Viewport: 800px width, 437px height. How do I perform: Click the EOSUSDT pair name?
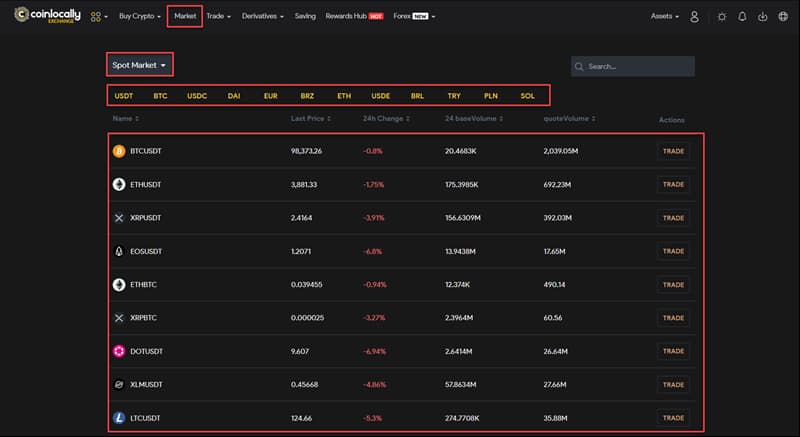[x=146, y=251]
